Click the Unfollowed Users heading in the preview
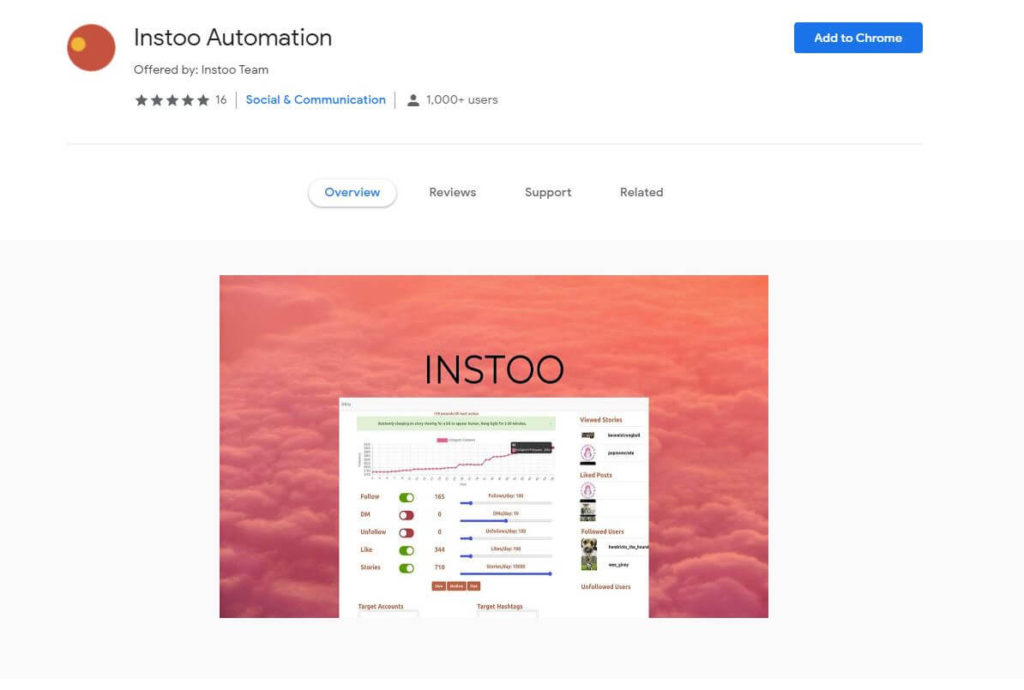The width and height of the screenshot is (1024, 690). 605,587
